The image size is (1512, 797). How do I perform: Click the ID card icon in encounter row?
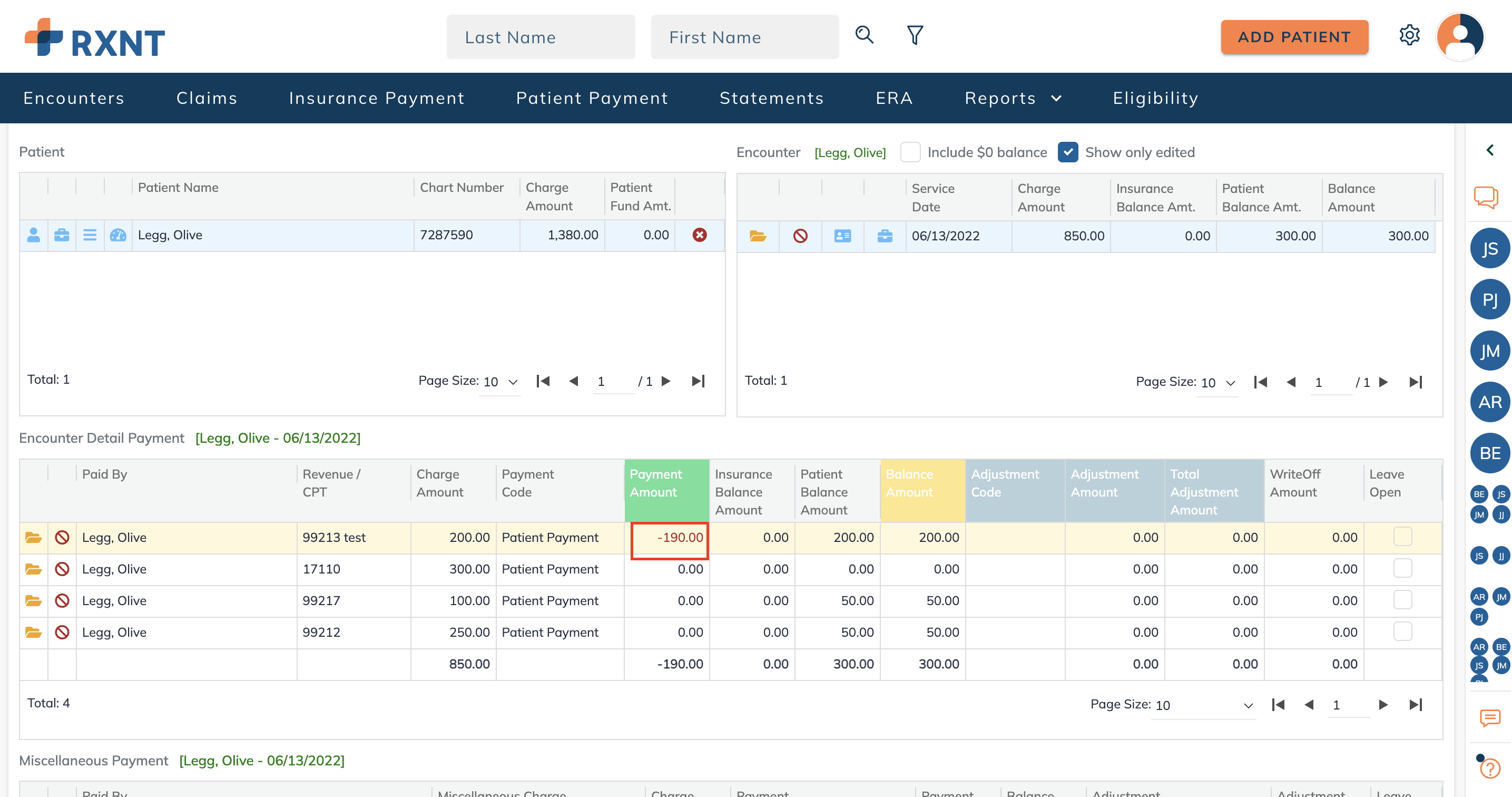tap(842, 236)
